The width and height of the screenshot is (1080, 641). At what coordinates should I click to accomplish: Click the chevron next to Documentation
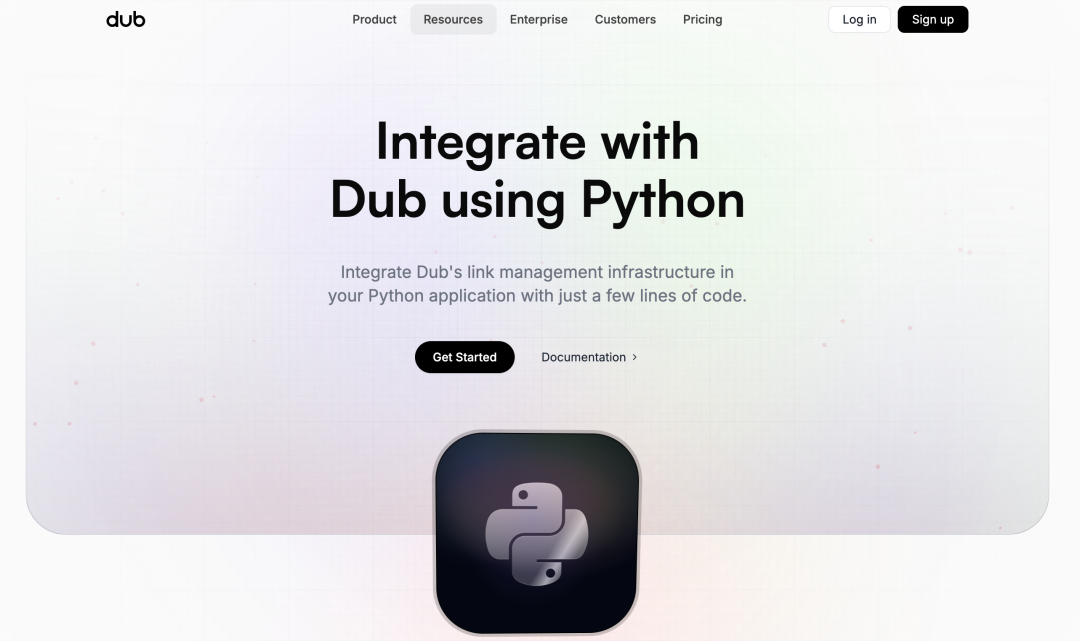tap(634, 357)
